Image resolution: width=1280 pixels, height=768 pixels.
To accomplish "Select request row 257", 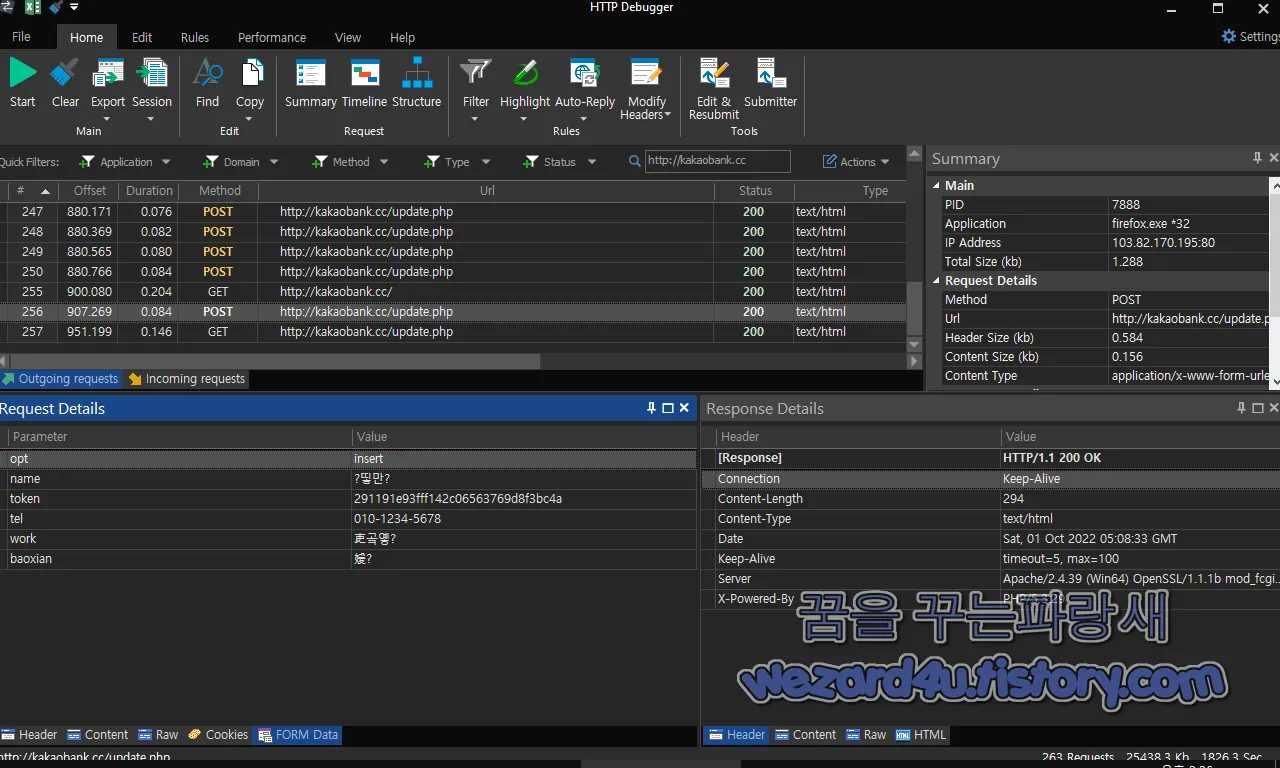I will click(453, 332).
